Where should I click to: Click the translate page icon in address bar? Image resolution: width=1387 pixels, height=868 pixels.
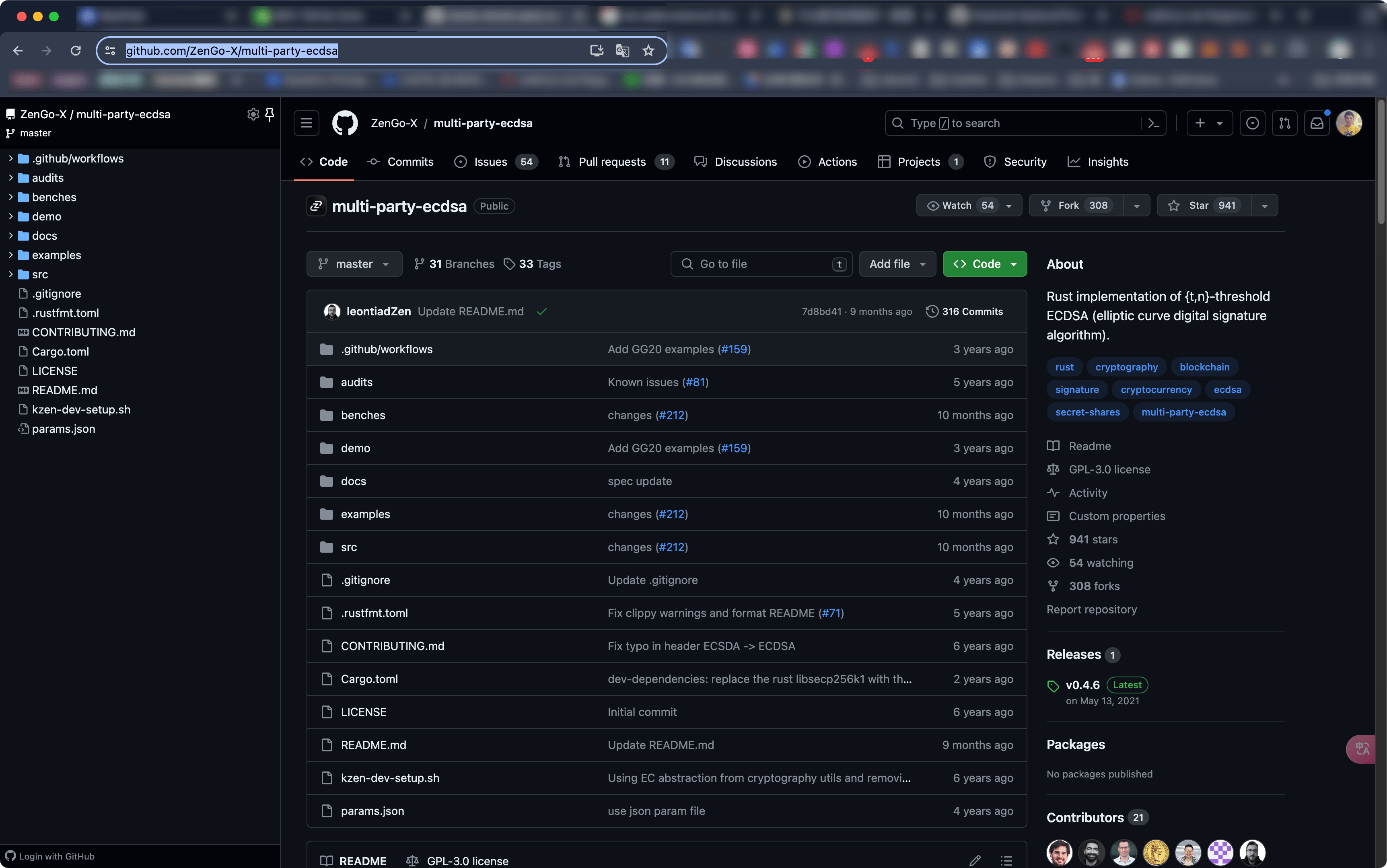click(622, 51)
